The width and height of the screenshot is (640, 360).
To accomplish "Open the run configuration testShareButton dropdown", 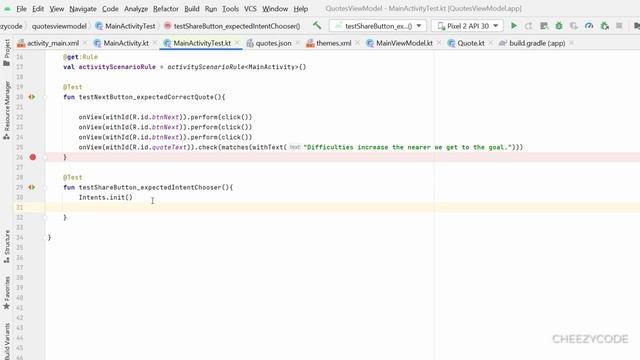I will point(378,26).
